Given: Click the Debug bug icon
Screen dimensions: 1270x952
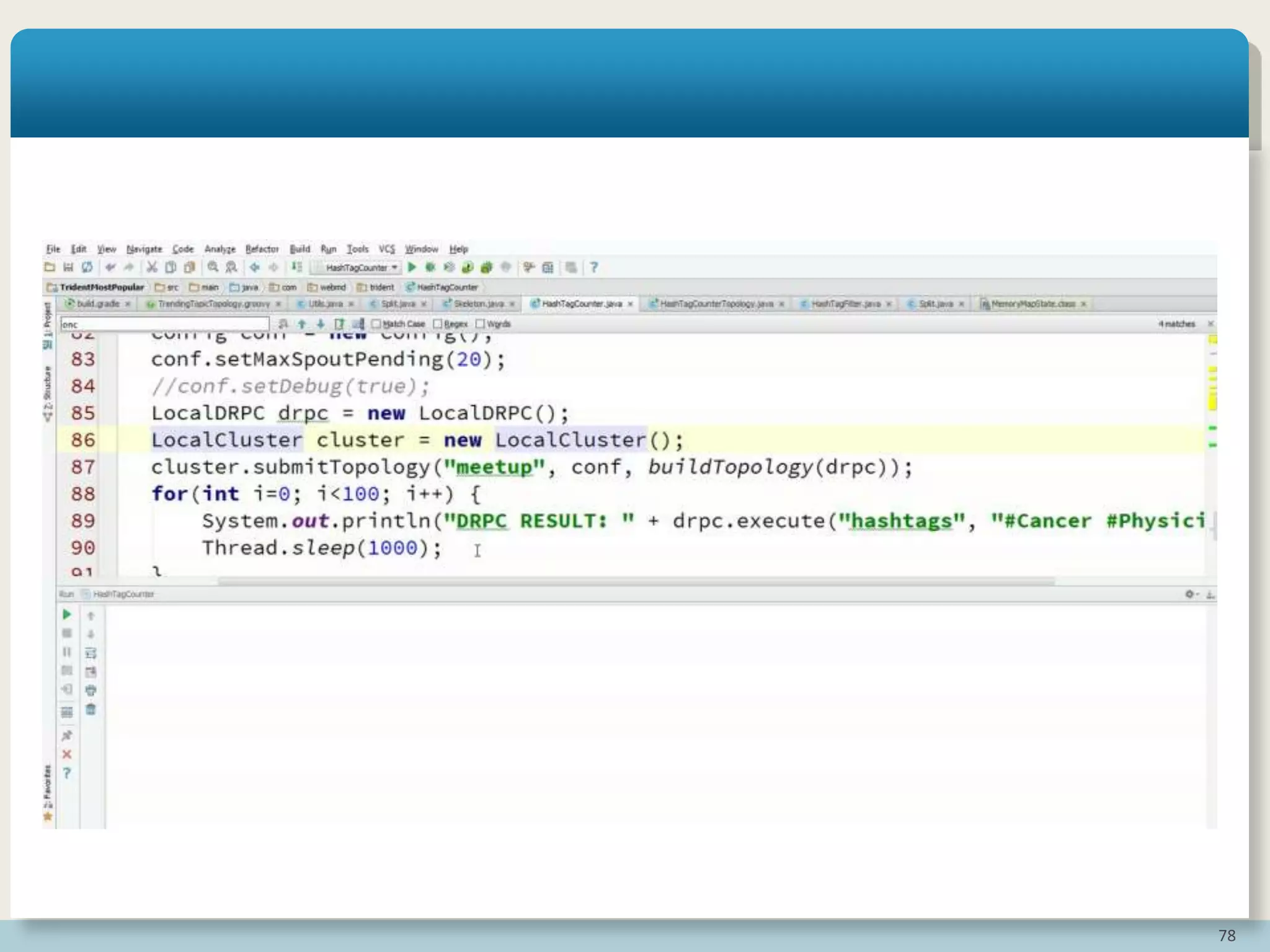Looking at the screenshot, I should [x=430, y=267].
